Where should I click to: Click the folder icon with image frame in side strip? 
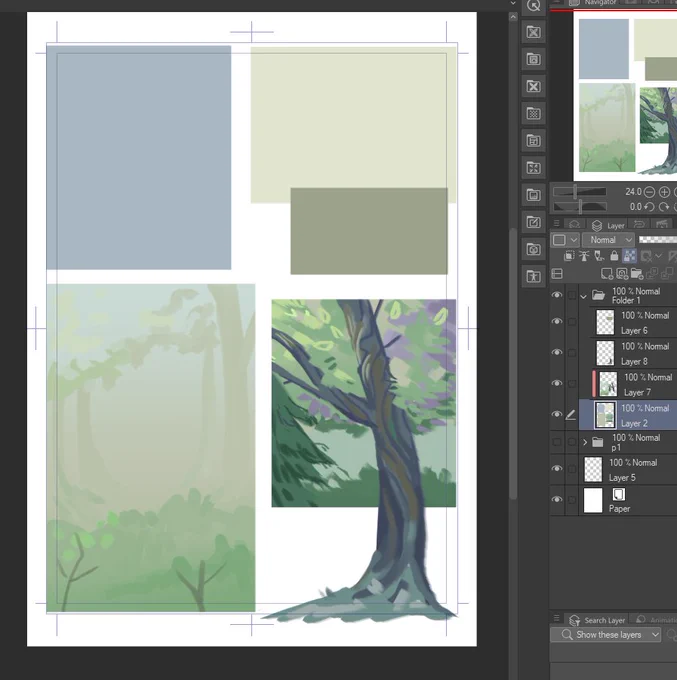click(x=533, y=59)
